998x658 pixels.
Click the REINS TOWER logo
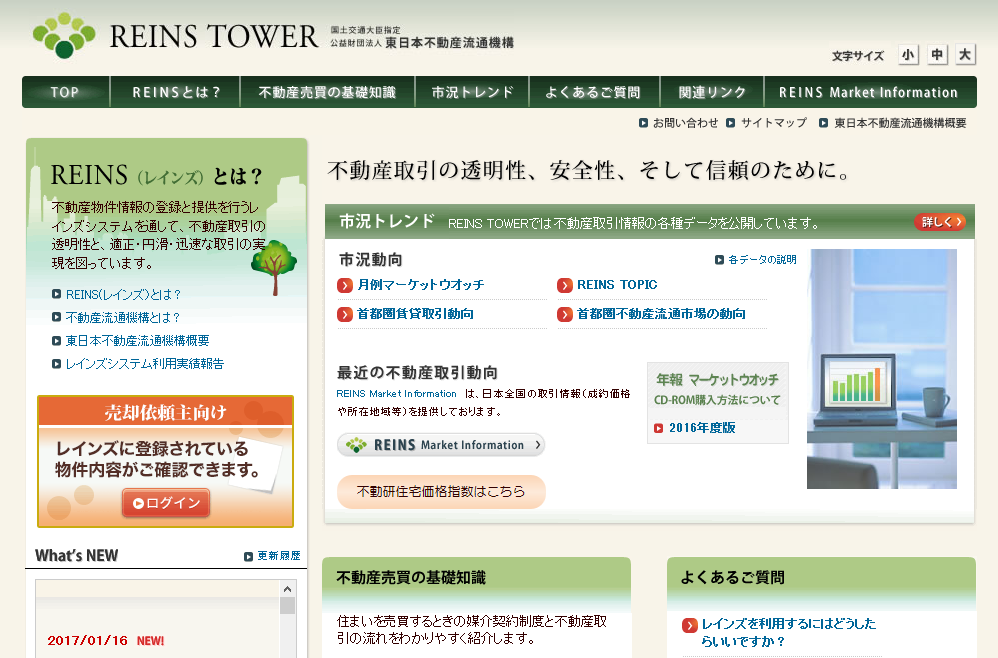pyautogui.click(x=175, y=36)
